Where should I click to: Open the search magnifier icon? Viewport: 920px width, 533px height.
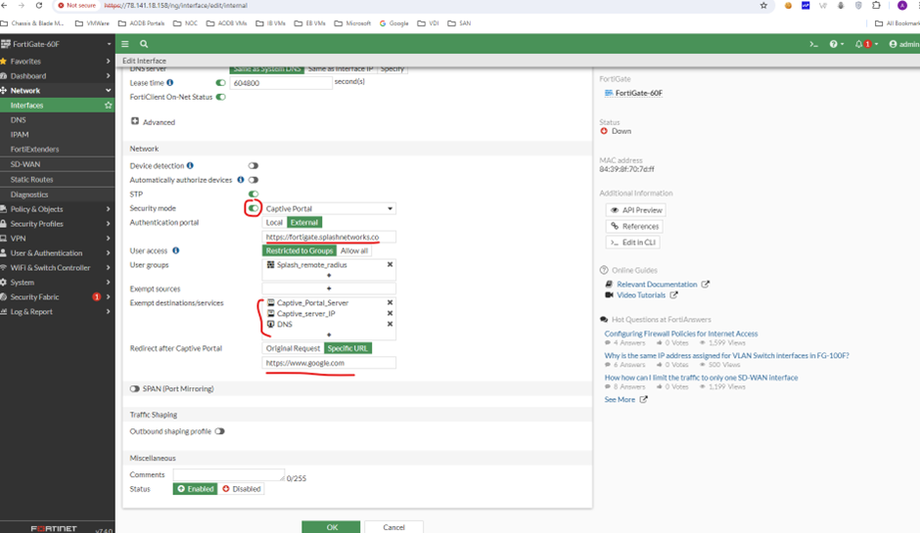[144, 44]
